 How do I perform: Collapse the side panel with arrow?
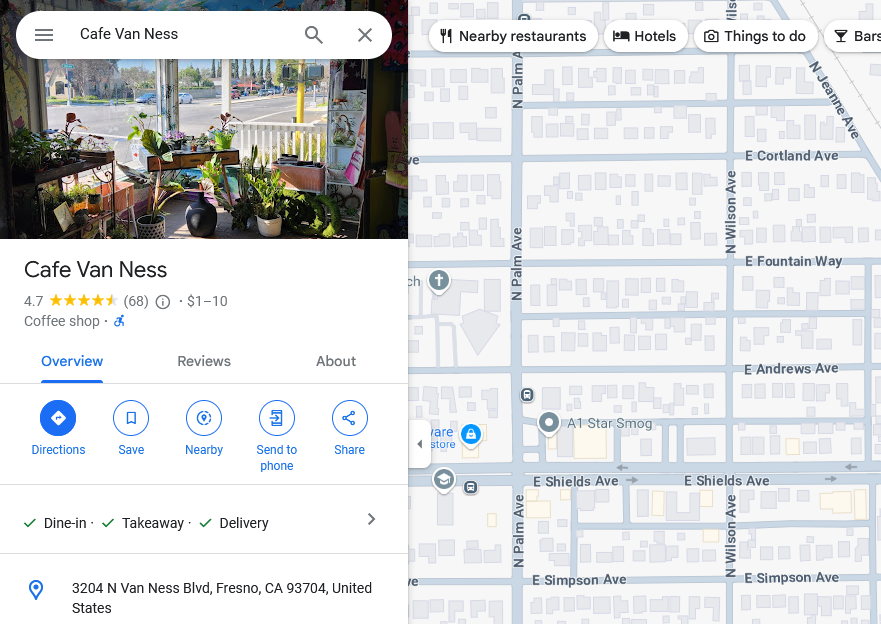point(420,444)
